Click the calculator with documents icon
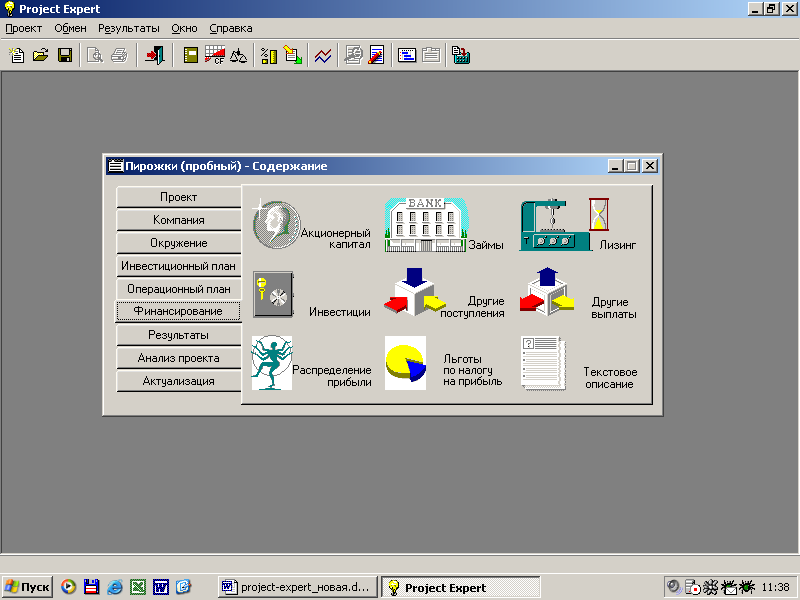 (461, 55)
